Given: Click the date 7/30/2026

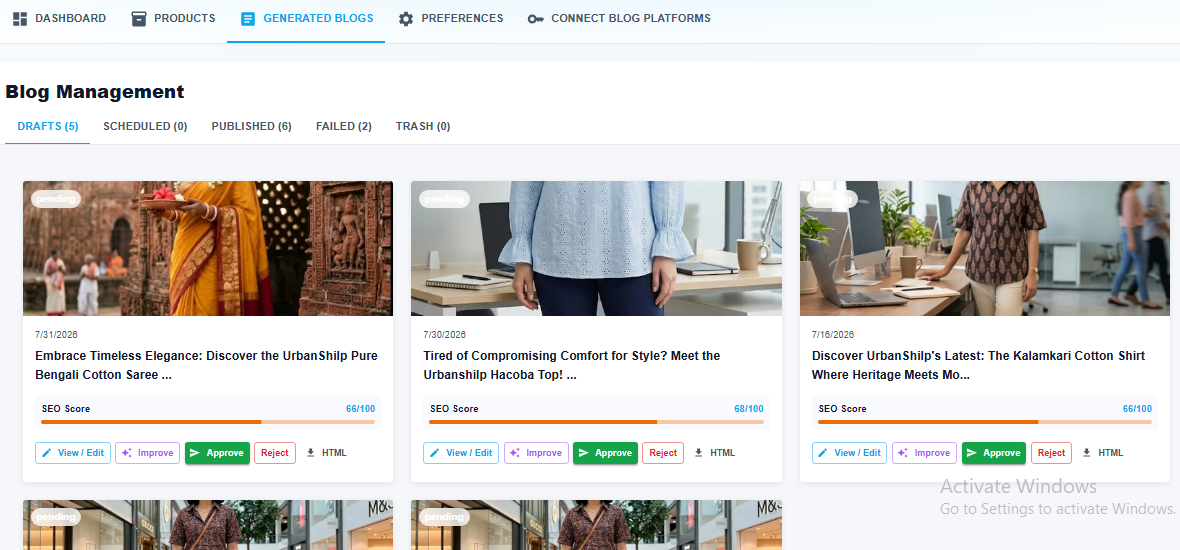Looking at the screenshot, I should [445, 335].
